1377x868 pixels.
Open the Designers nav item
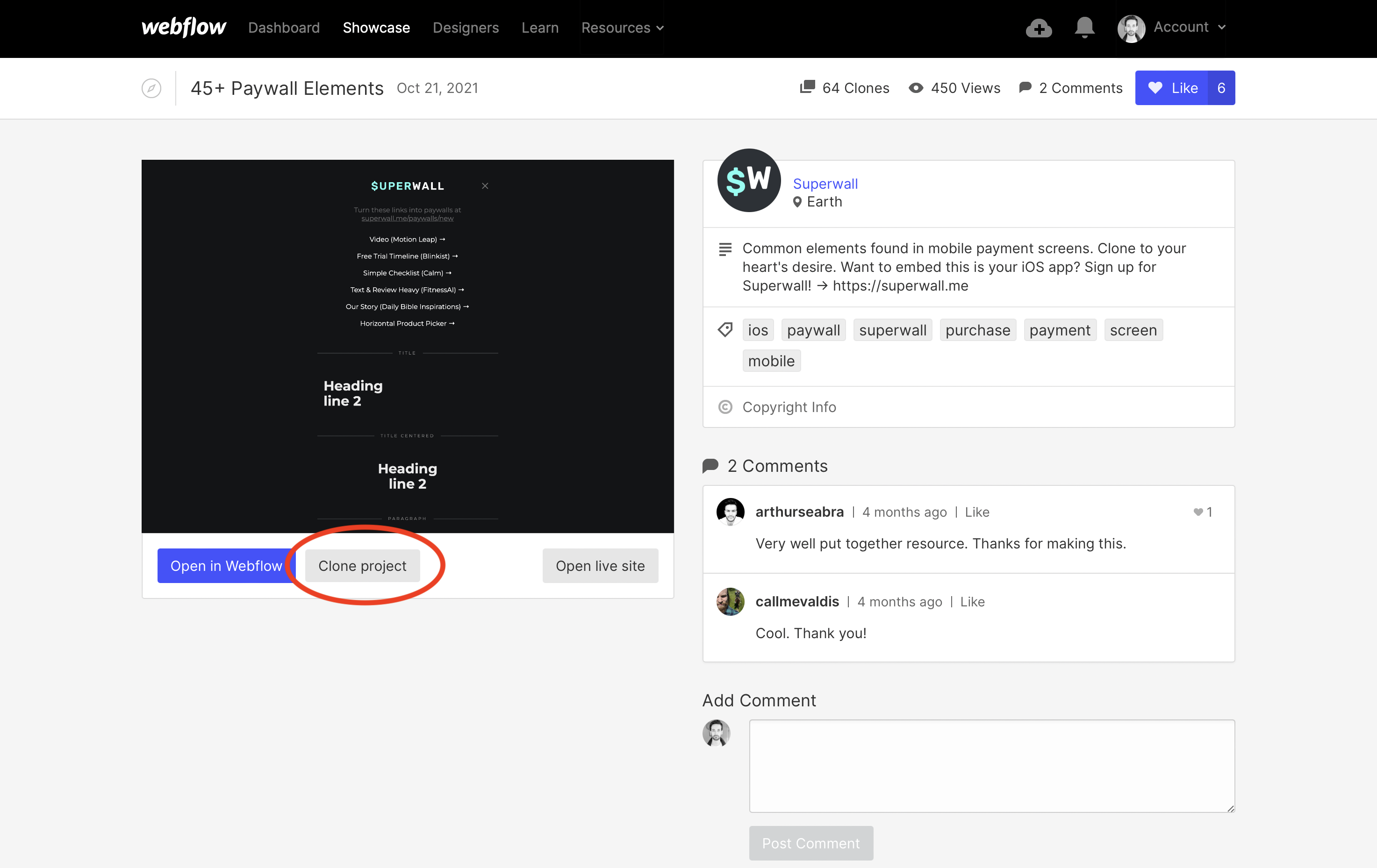tap(466, 28)
